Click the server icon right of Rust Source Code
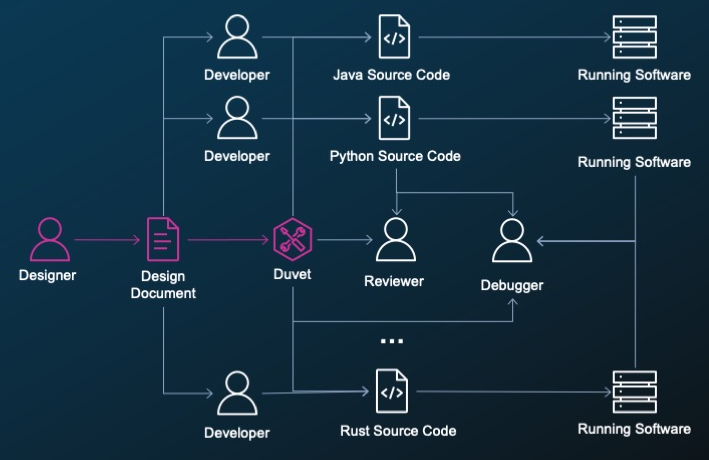 [x=634, y=392]
